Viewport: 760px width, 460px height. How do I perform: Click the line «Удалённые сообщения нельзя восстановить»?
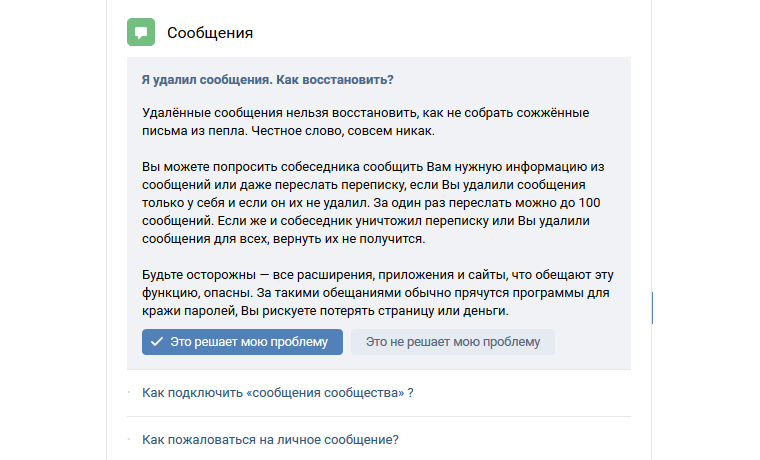pos(365,113)
